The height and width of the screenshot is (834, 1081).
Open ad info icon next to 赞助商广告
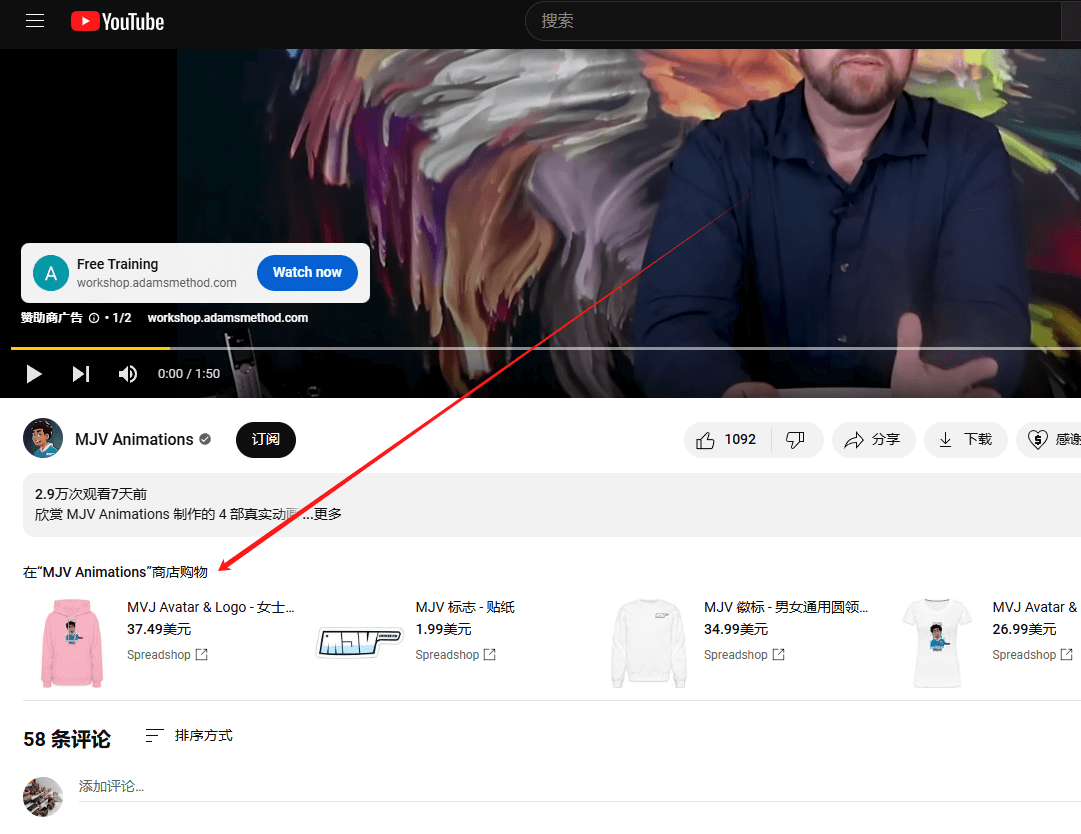click(94, 318)
